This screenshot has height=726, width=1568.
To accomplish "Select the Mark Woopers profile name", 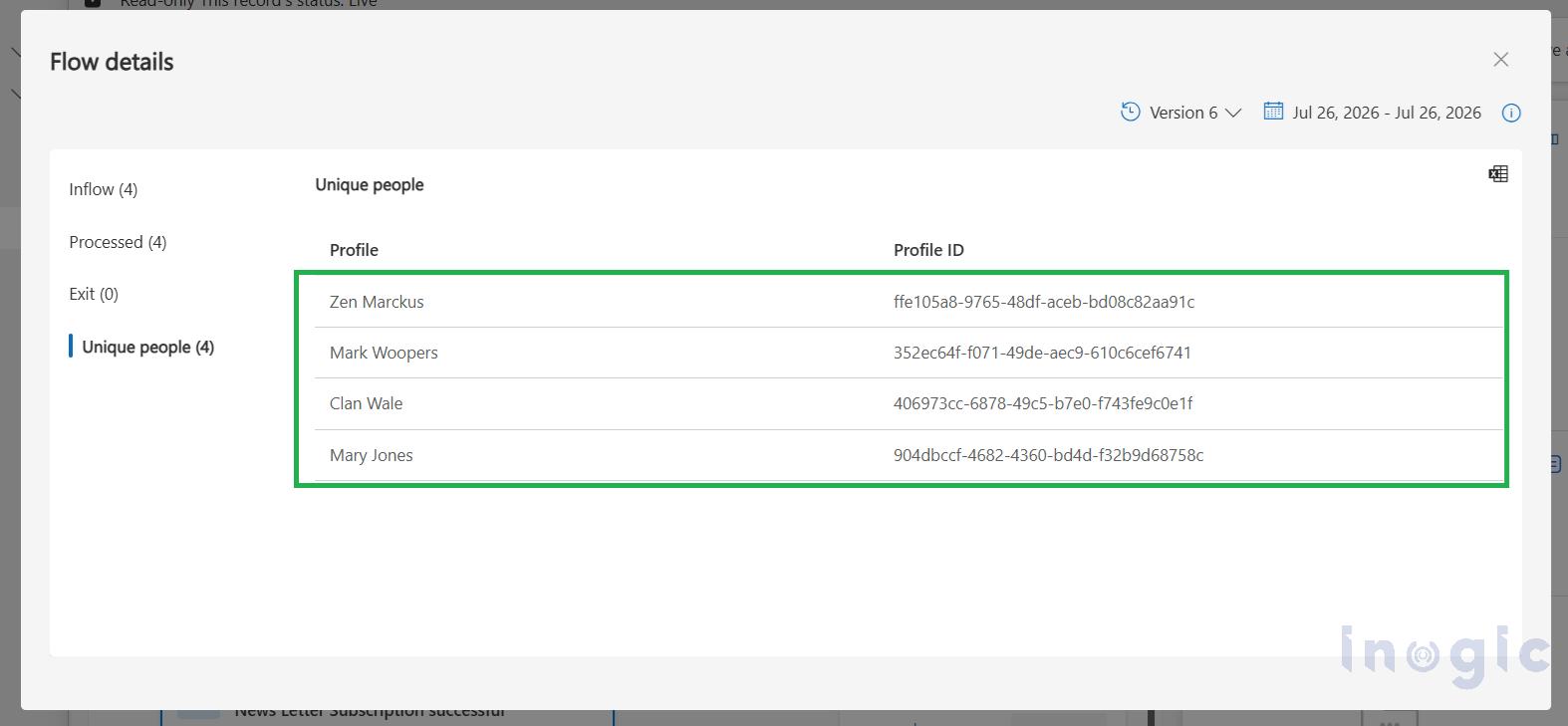I will tap(384, 353).
